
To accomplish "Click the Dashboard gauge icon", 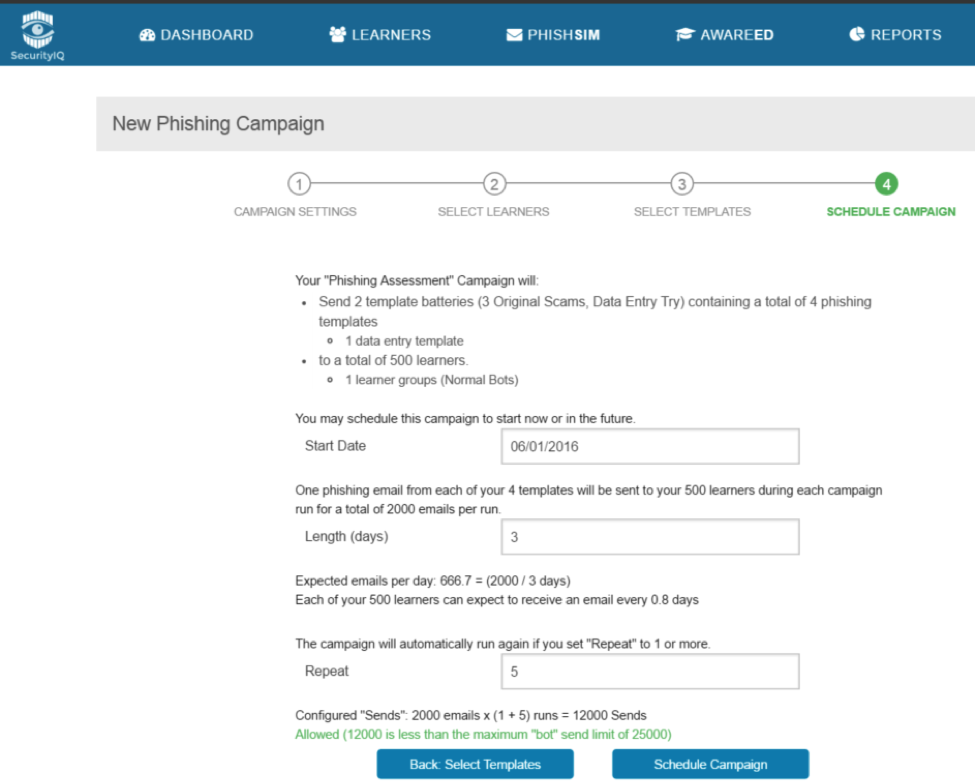I will pos(147,35).
